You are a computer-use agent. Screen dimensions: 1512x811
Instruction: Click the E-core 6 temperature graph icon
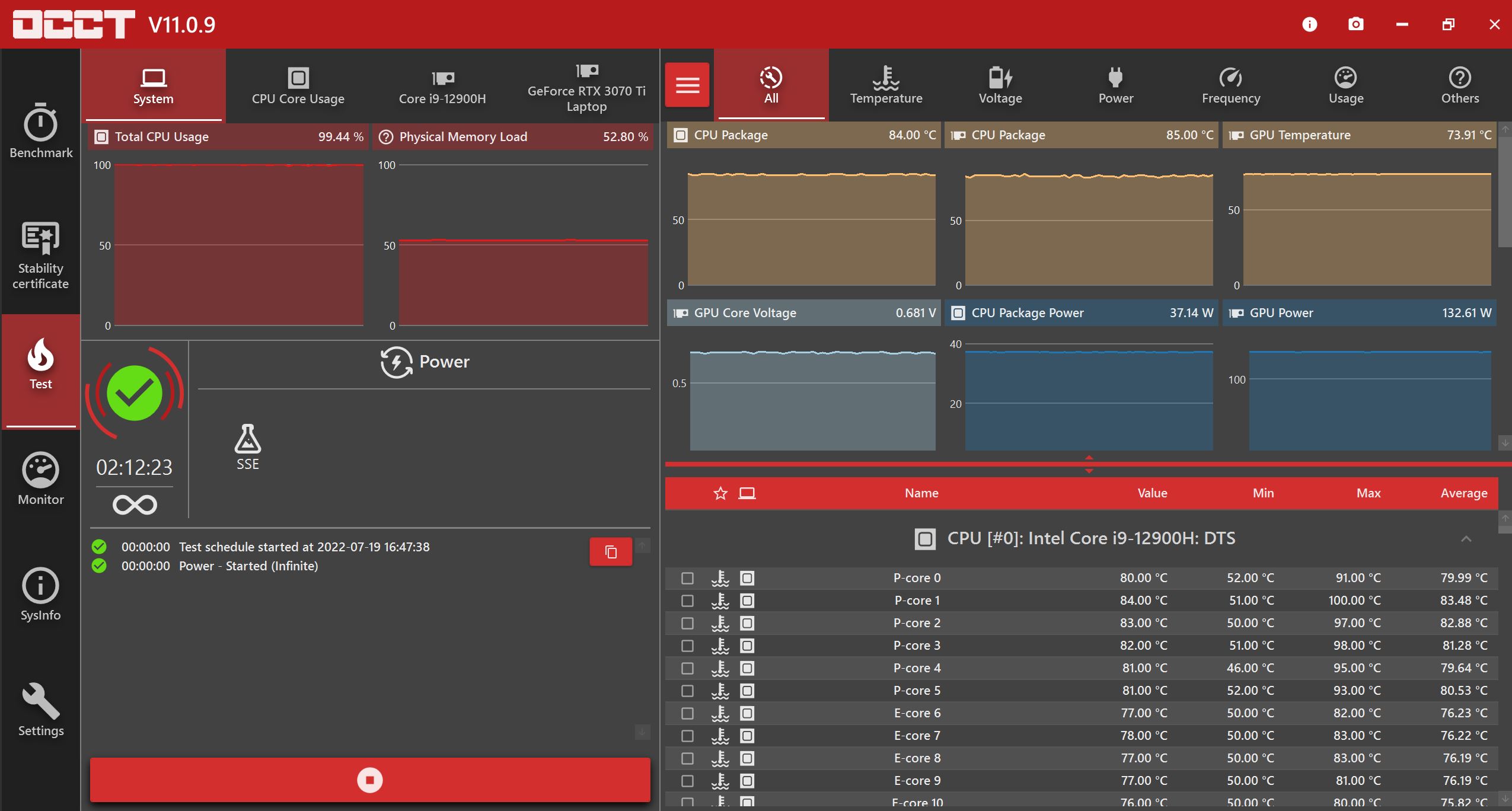point(720,713)
